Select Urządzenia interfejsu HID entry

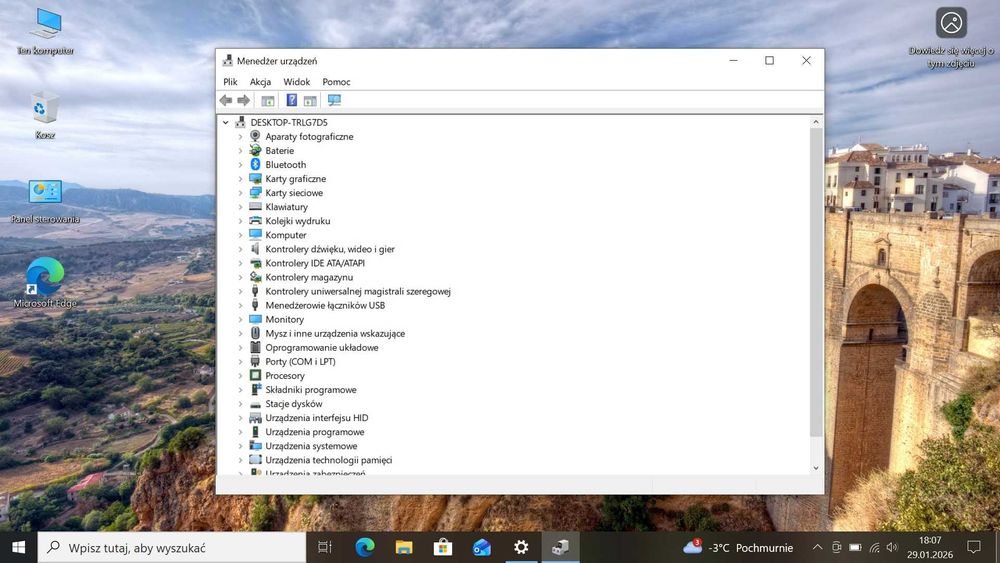pyautogui.click(x=317, y=418)
